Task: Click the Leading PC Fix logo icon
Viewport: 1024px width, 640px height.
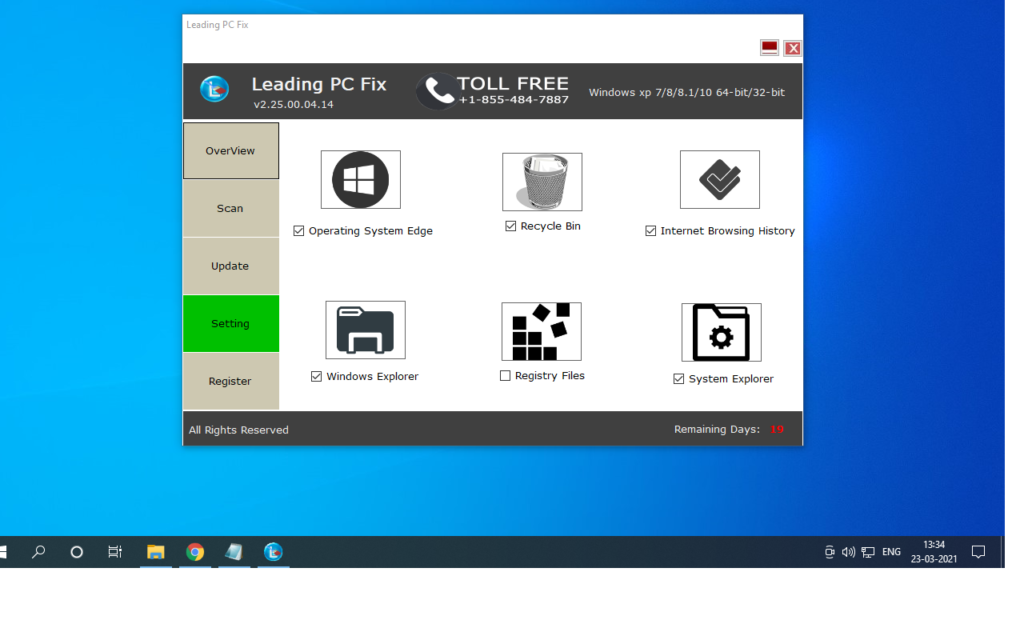Action: coord(214,88)
